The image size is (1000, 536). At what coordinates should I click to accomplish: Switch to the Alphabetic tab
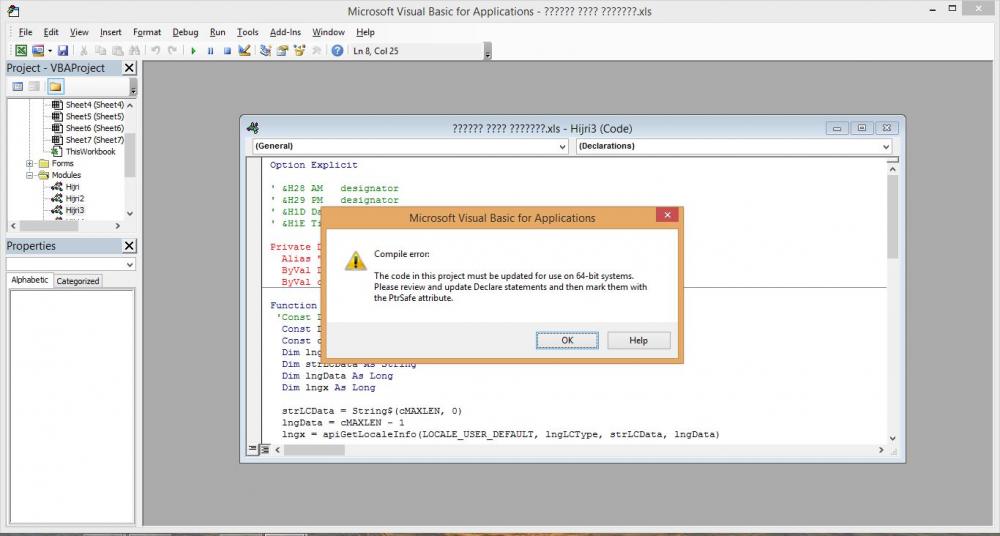pos(29,280)
